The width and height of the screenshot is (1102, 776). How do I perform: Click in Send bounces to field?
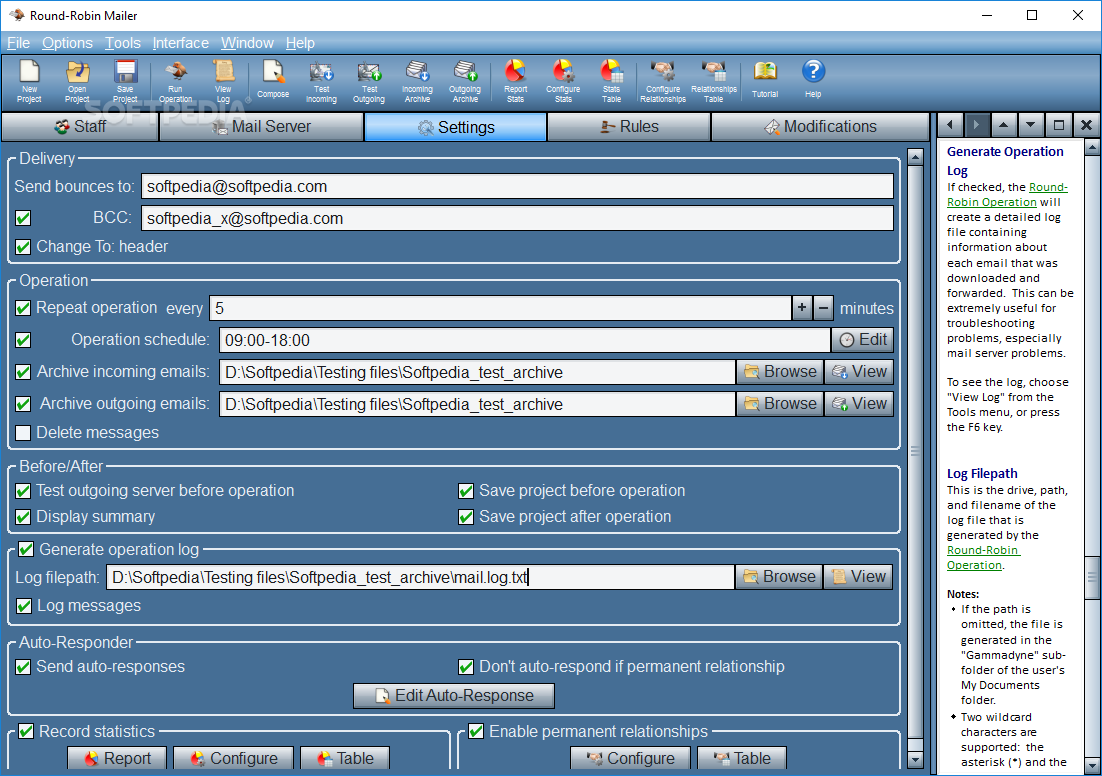click(x=517, y=186)
